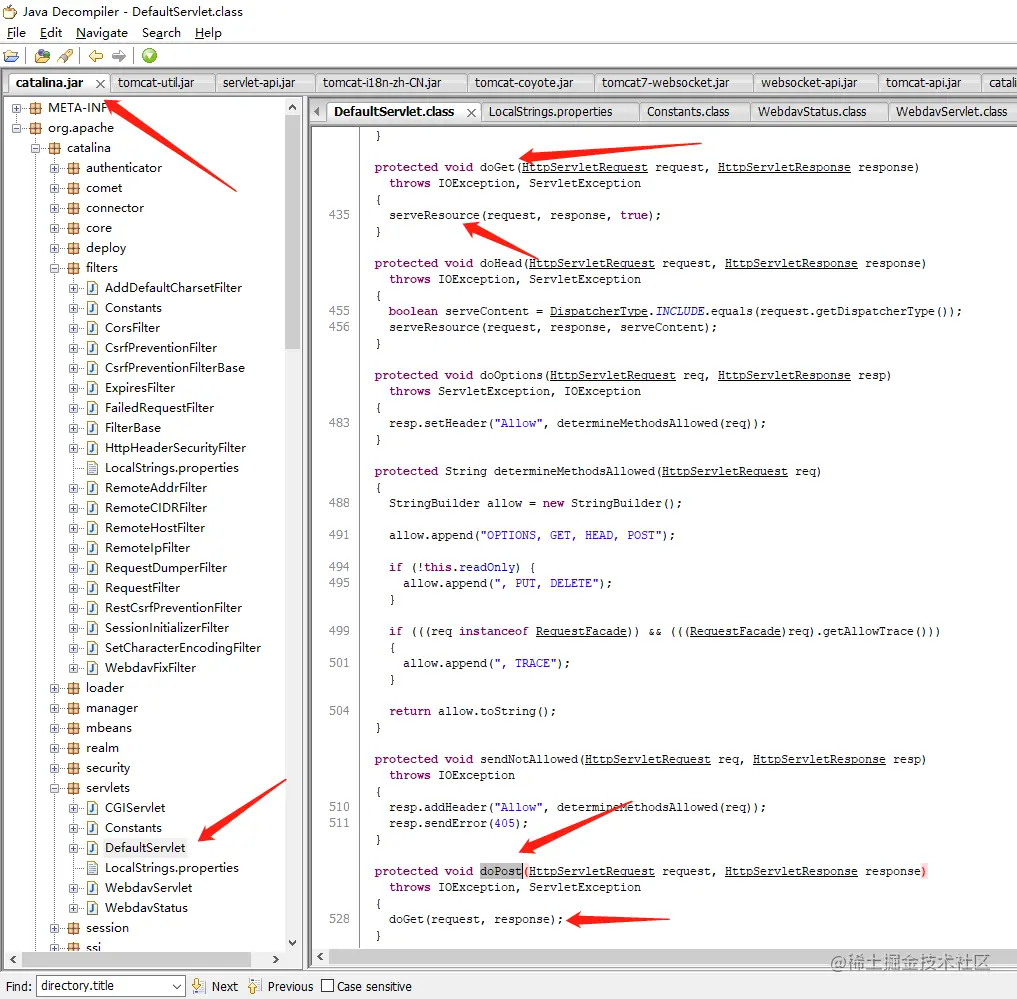Open the Search menu
The height and width of the screenshot is (999, 1017).
coord(162,33)
